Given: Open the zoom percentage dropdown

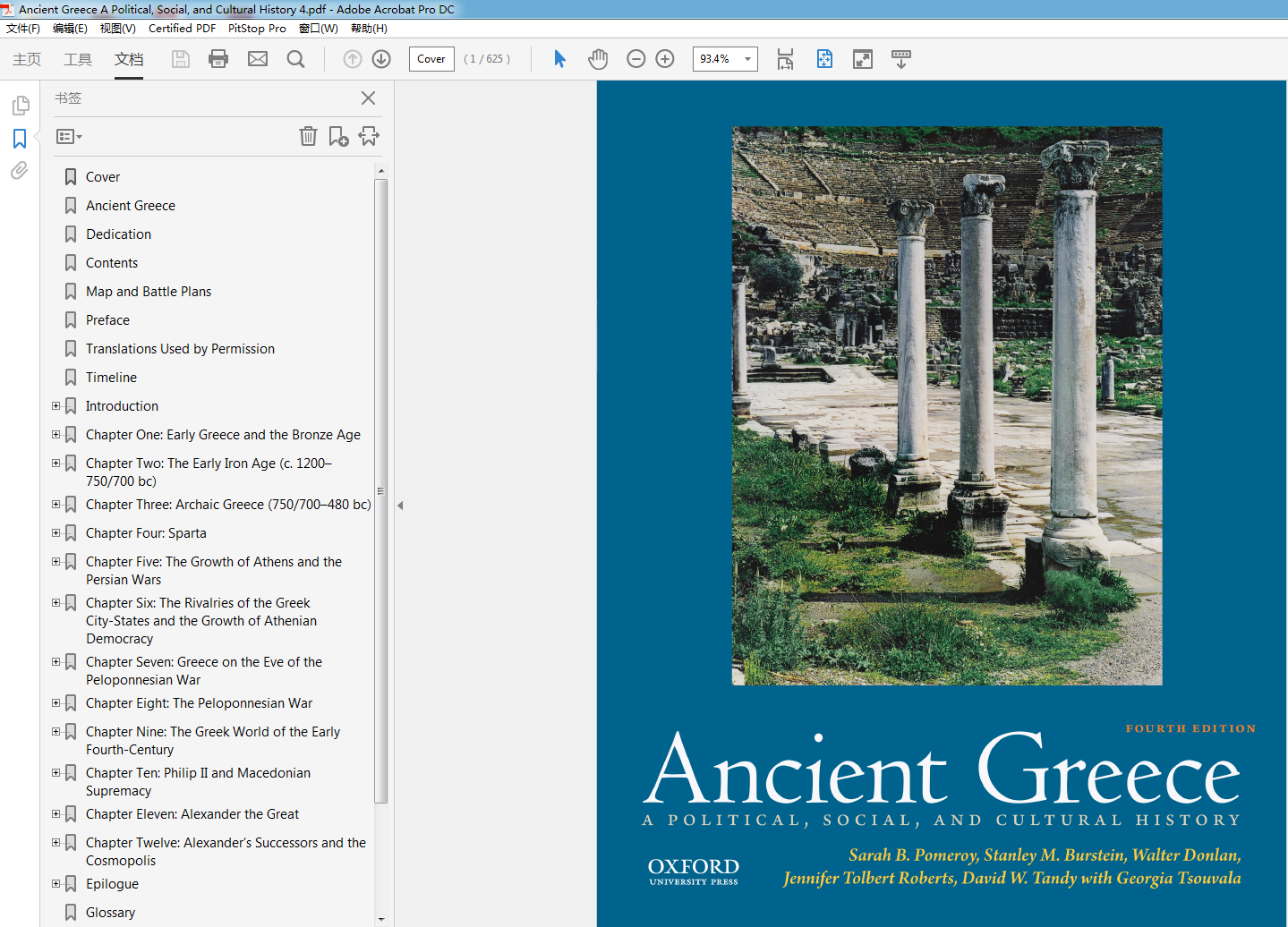Looking at the screenshot, I should [x=747, y=59].
